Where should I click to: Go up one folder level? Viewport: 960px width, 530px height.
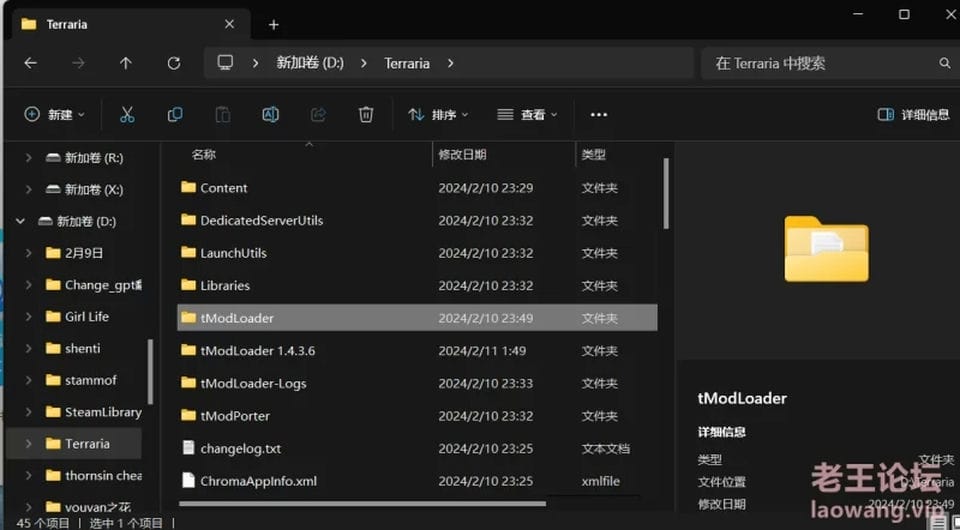pyautogui.click(x=126, y=63)
